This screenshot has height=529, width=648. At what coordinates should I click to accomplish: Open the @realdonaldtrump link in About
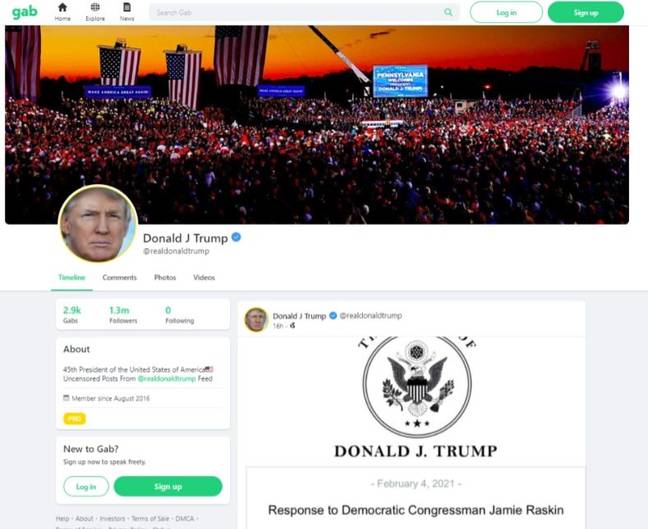click(167, 379)
